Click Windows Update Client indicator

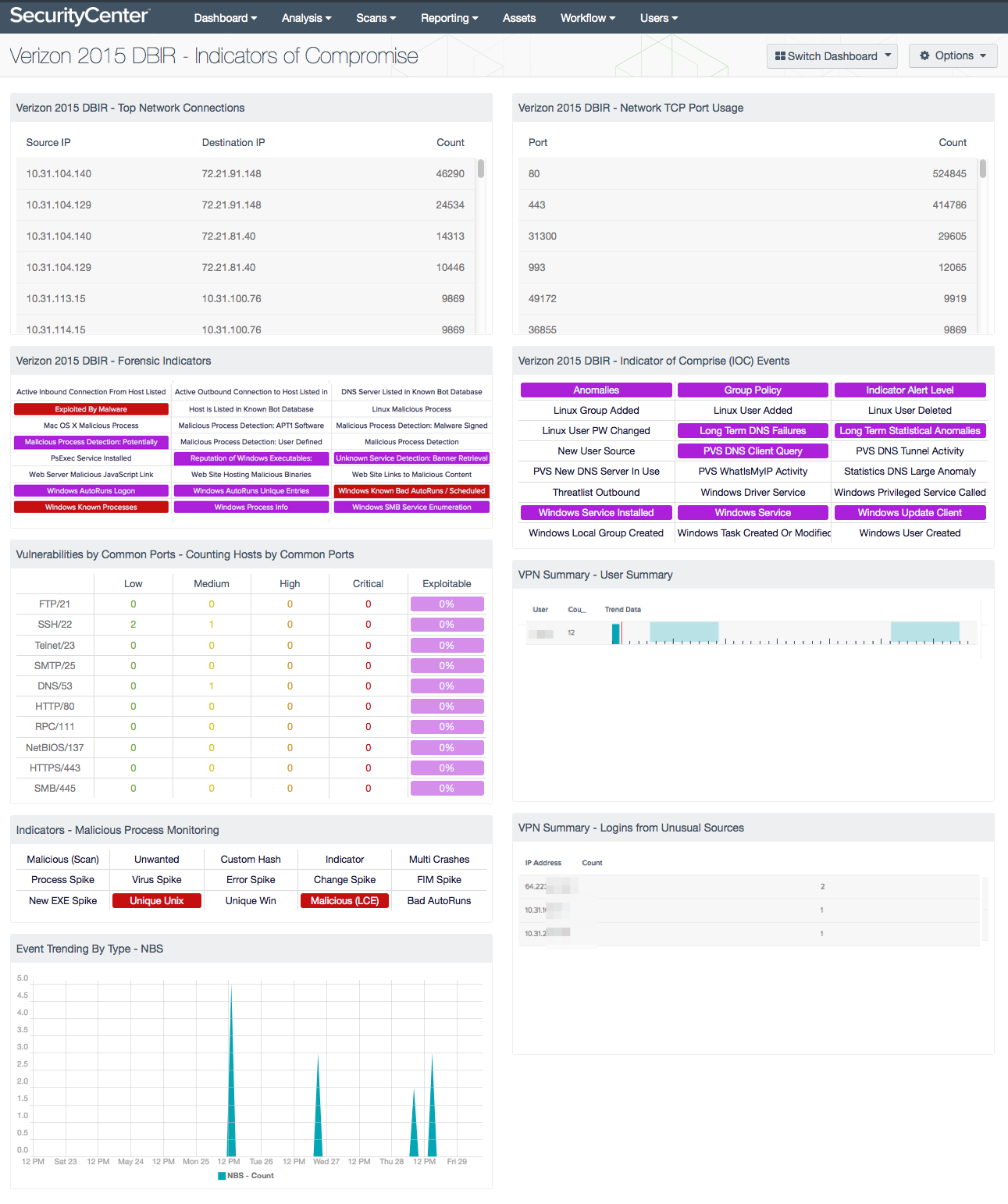pos(910,513)
